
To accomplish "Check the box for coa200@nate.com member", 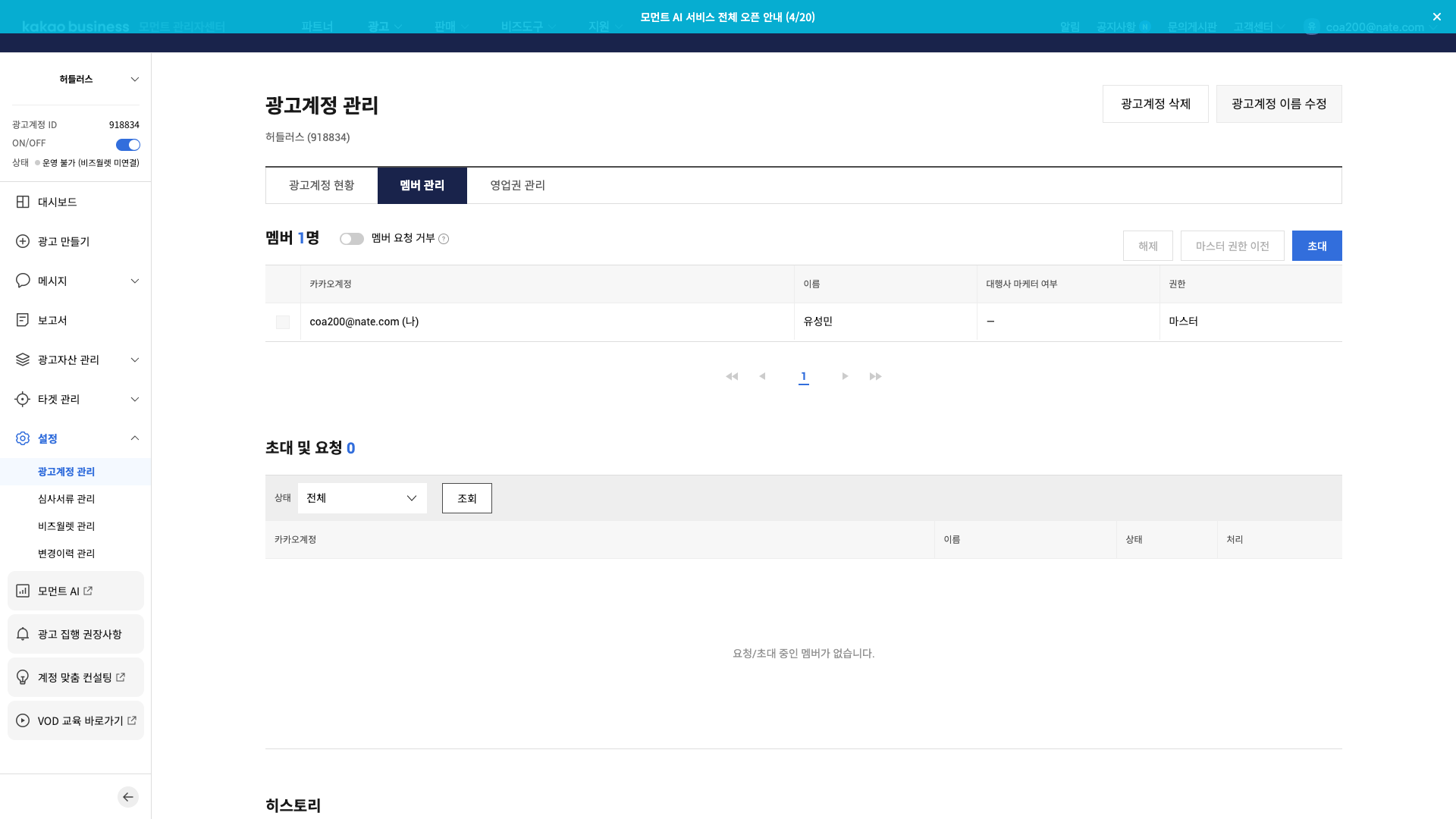I will coord(283,322).
